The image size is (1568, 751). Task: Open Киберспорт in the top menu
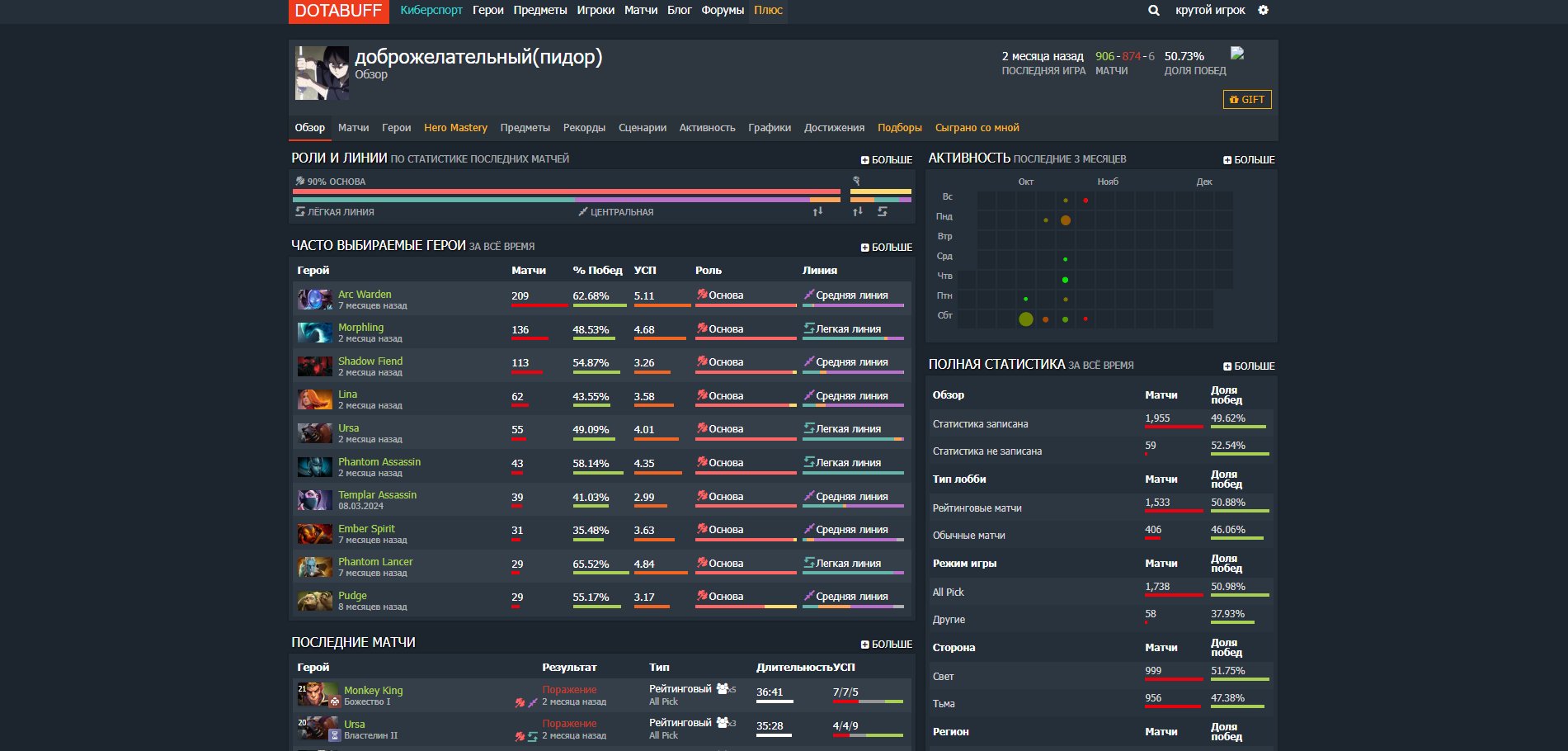tap(431, 11)
